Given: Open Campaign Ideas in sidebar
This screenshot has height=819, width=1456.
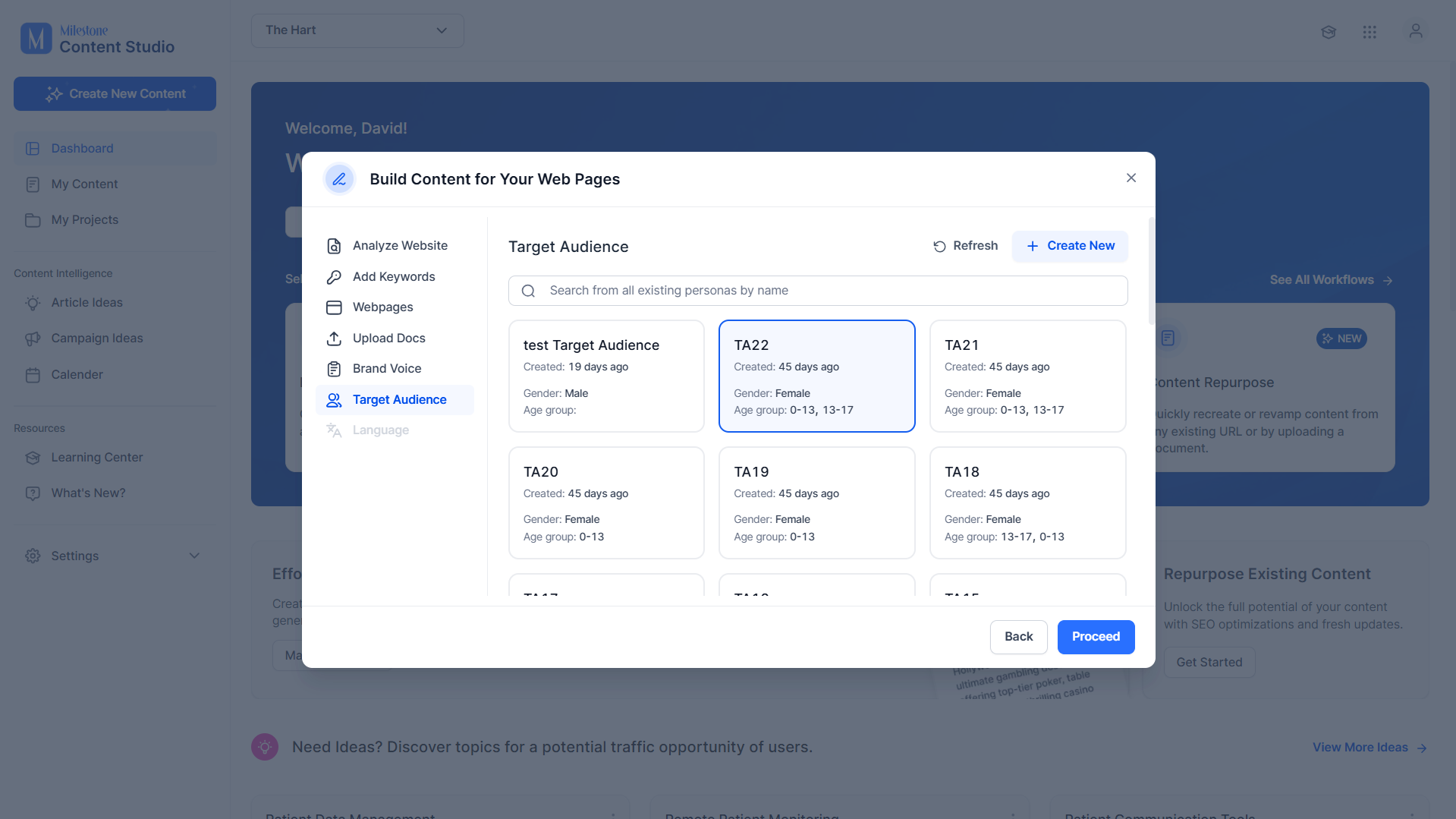Looking at the screenshot, I should [115, 339].
